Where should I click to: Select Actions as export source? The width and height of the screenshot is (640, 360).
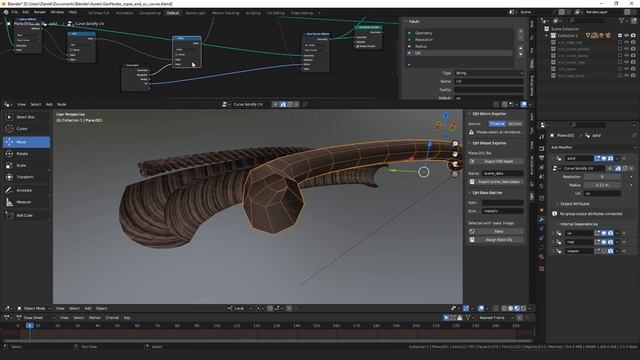click(x=515, y=124)
